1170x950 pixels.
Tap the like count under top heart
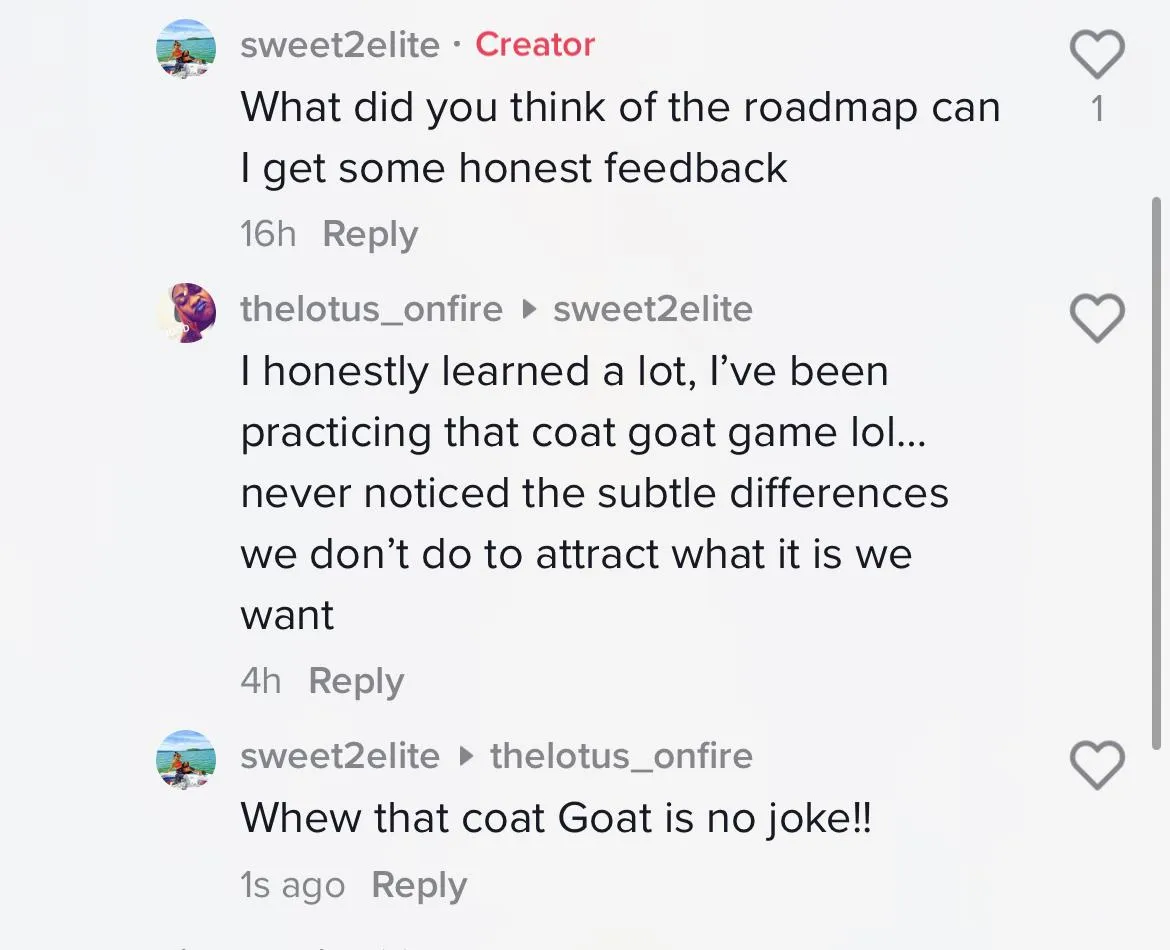(x=1097, y=109)
